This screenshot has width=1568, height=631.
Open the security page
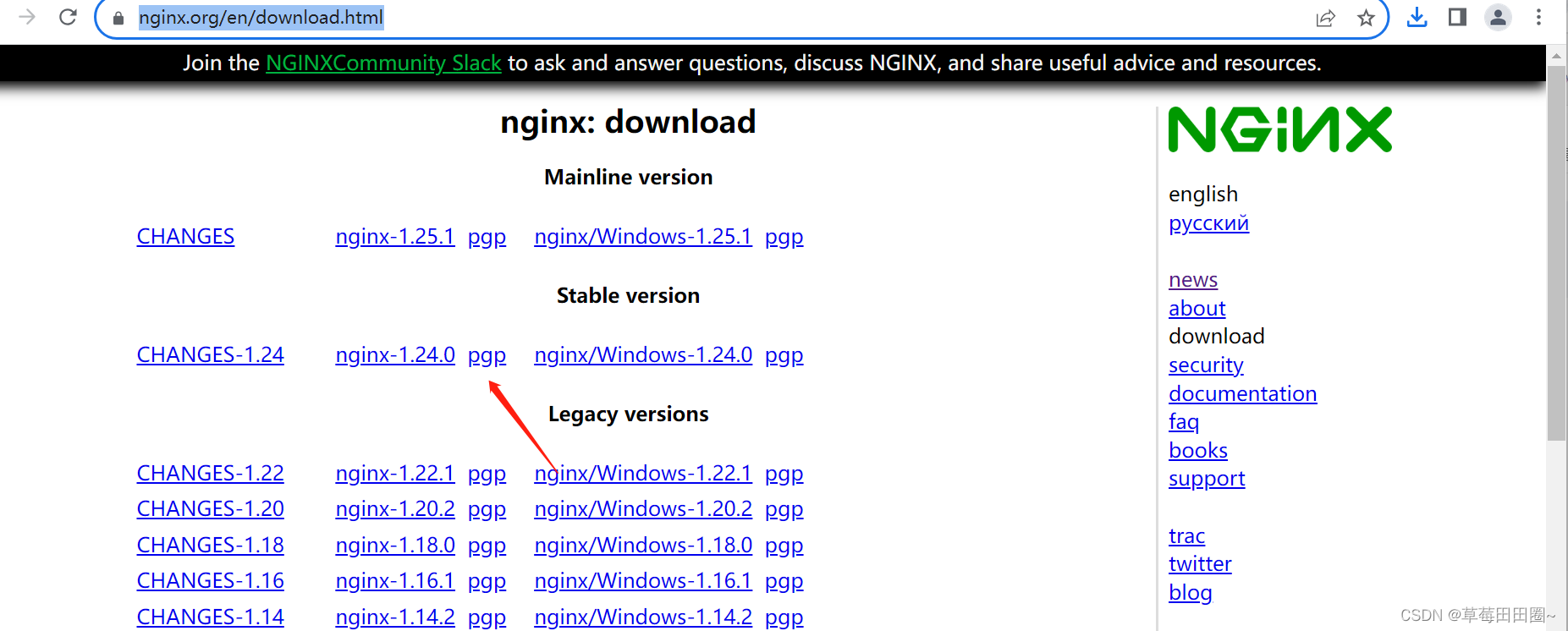tap(1206, 365)
